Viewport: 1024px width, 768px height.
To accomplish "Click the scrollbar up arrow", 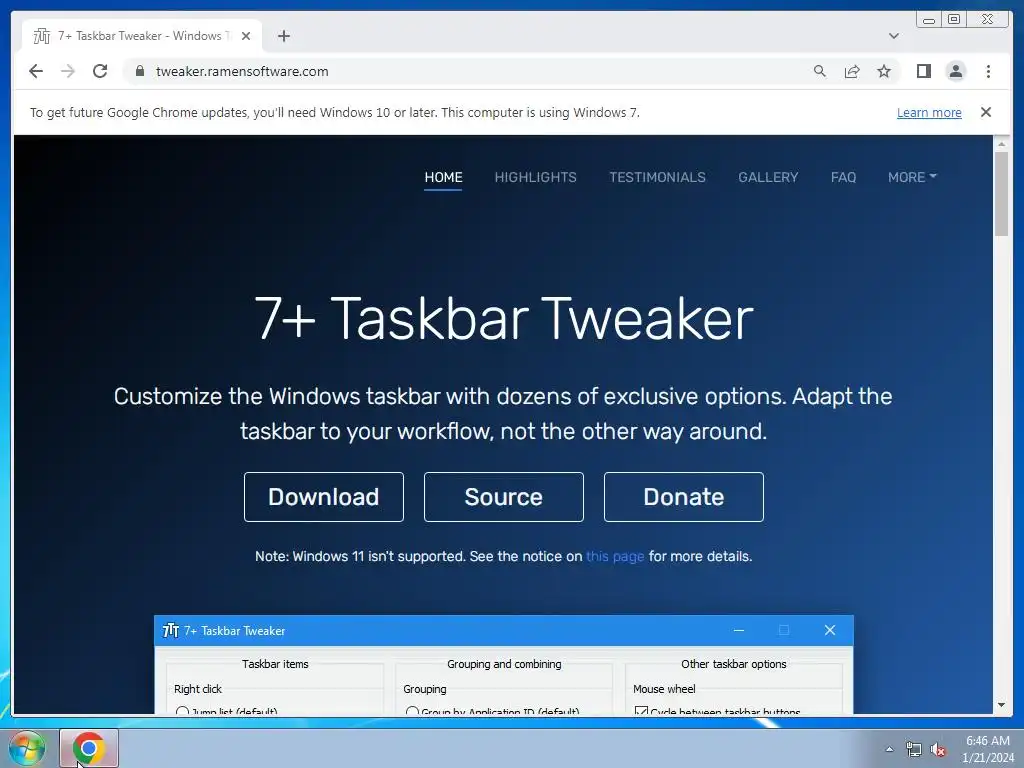I will tap(1001, 143).
